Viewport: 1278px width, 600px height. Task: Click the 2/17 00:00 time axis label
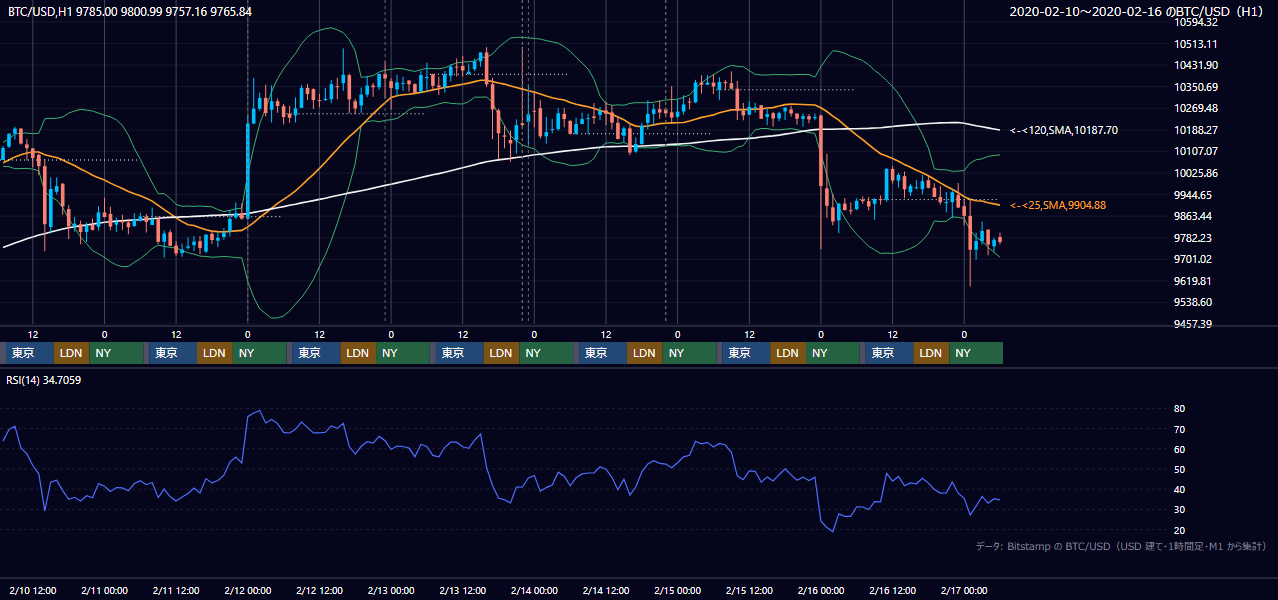[x=964, y=590]
